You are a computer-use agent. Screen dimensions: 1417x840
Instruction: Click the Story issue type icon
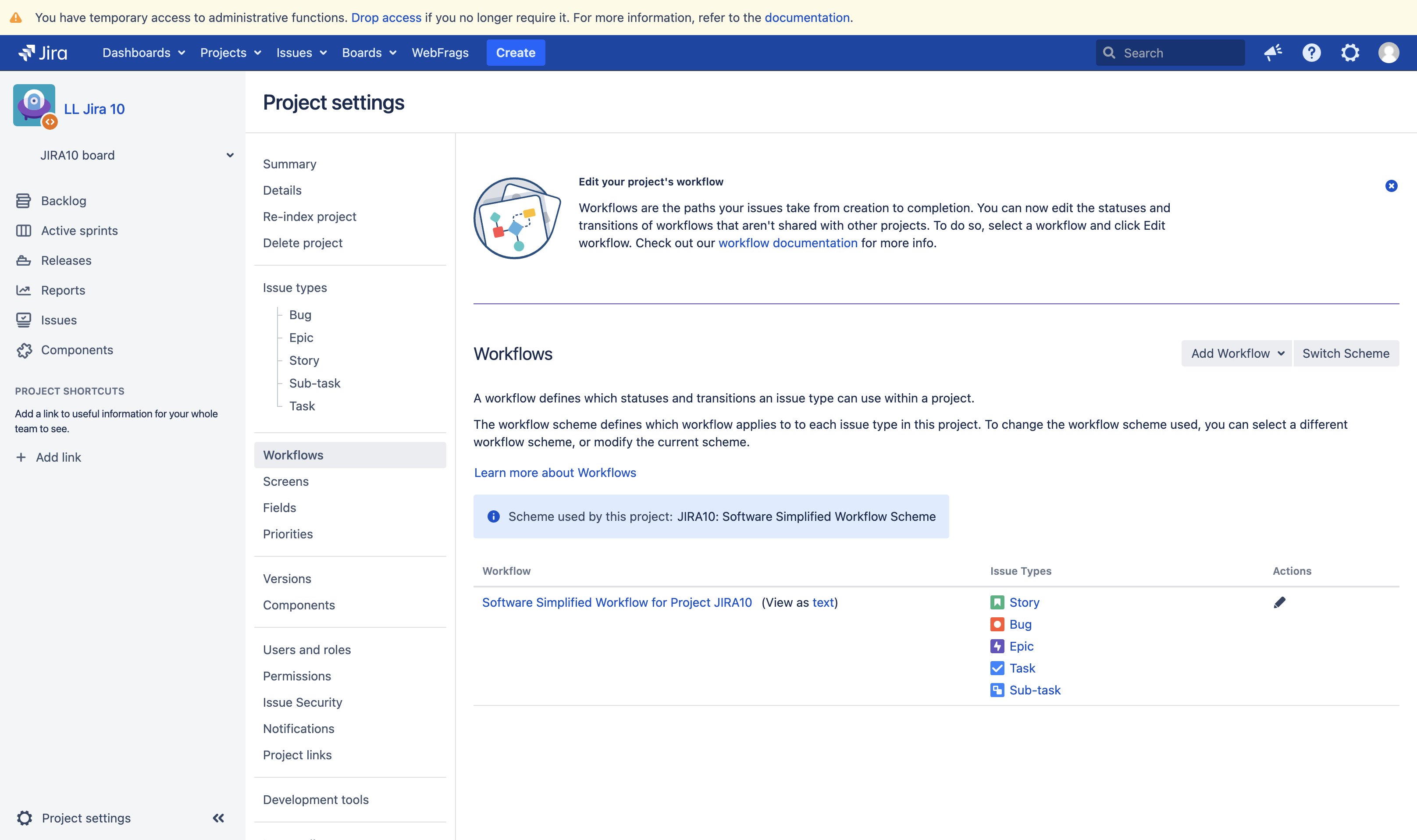tap(997, 602)
